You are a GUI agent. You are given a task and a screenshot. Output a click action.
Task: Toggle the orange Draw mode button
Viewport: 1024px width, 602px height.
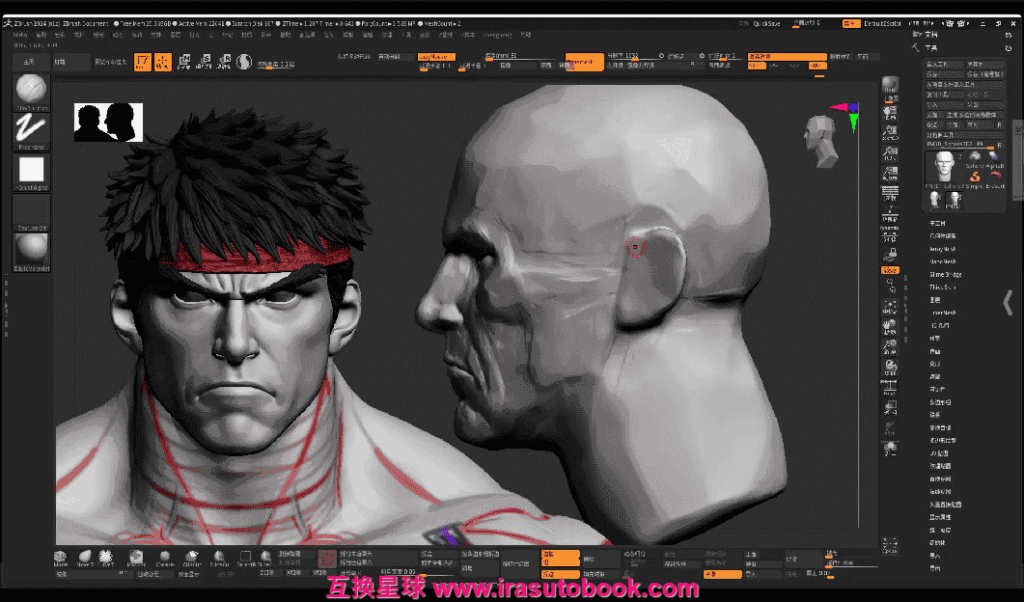(163, 61)
